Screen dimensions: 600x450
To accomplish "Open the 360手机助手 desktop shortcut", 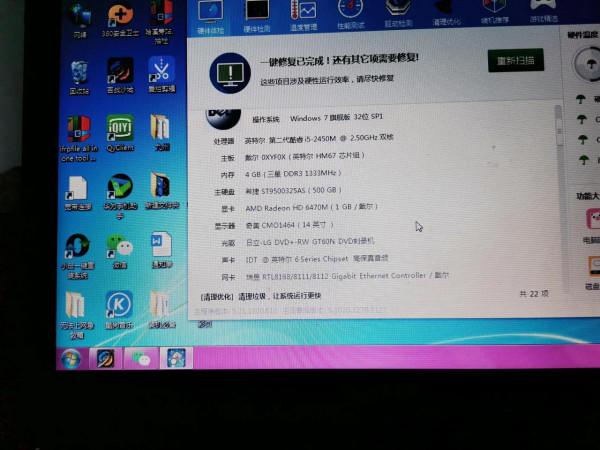I will (120, 196).
